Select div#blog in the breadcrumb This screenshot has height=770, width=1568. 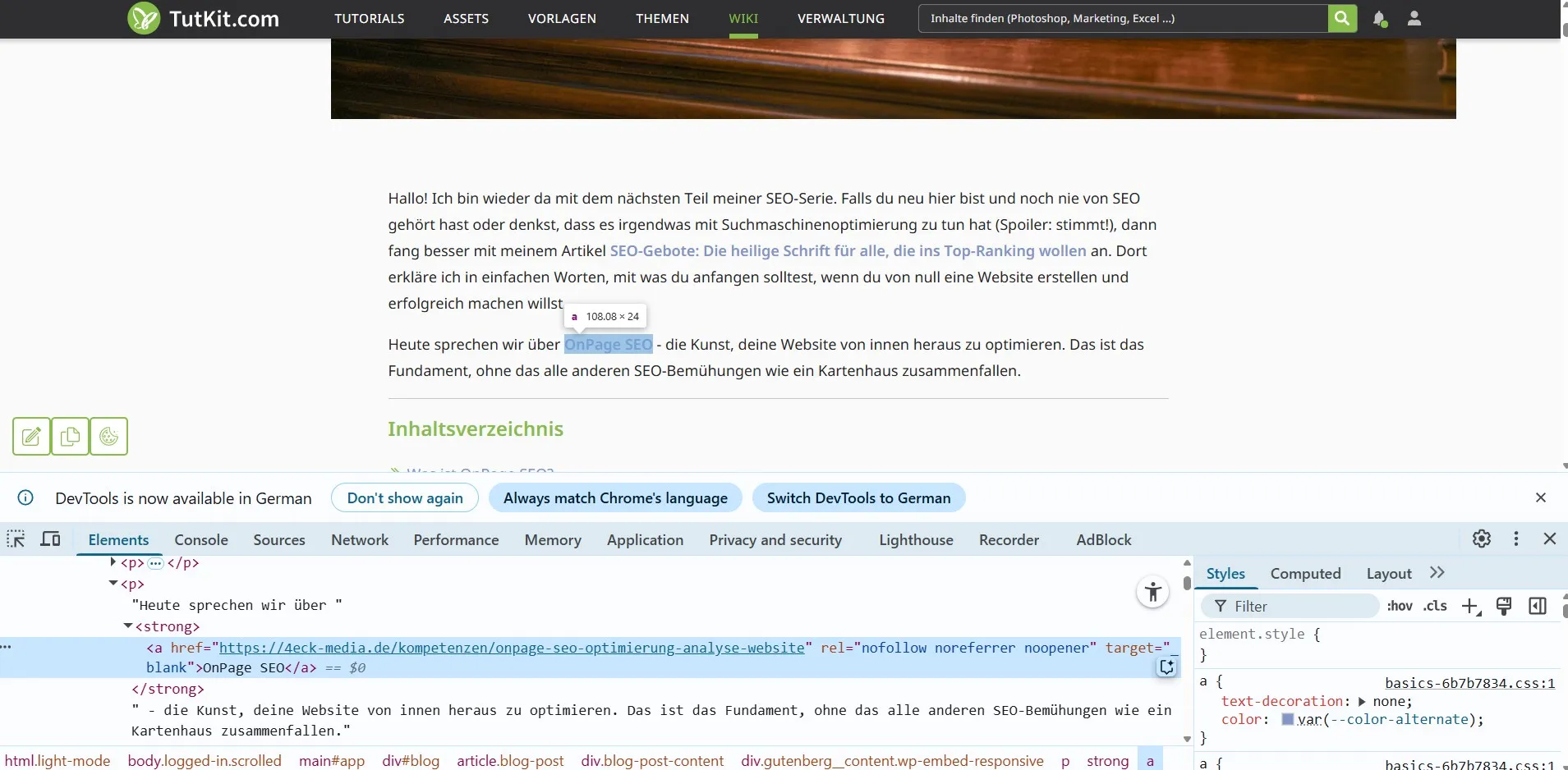411,760
